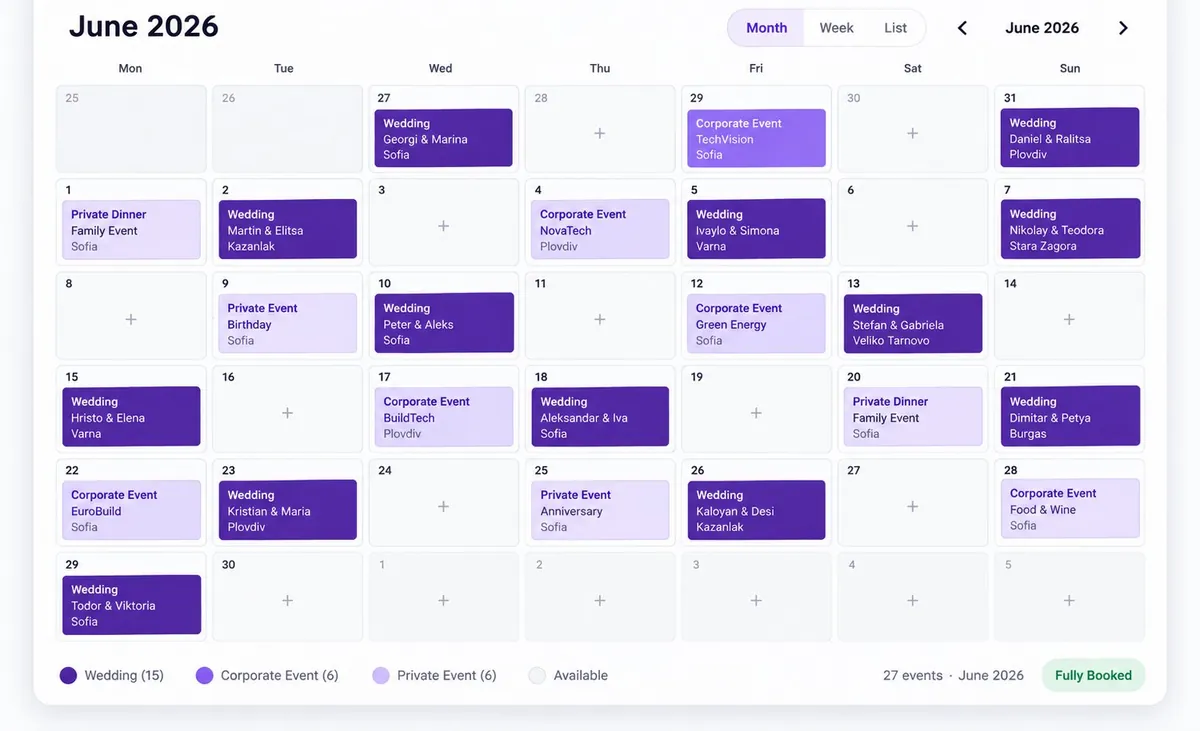Add an event on June 24
Viewport: 1200px width, 731px height.
pos(443,507)
